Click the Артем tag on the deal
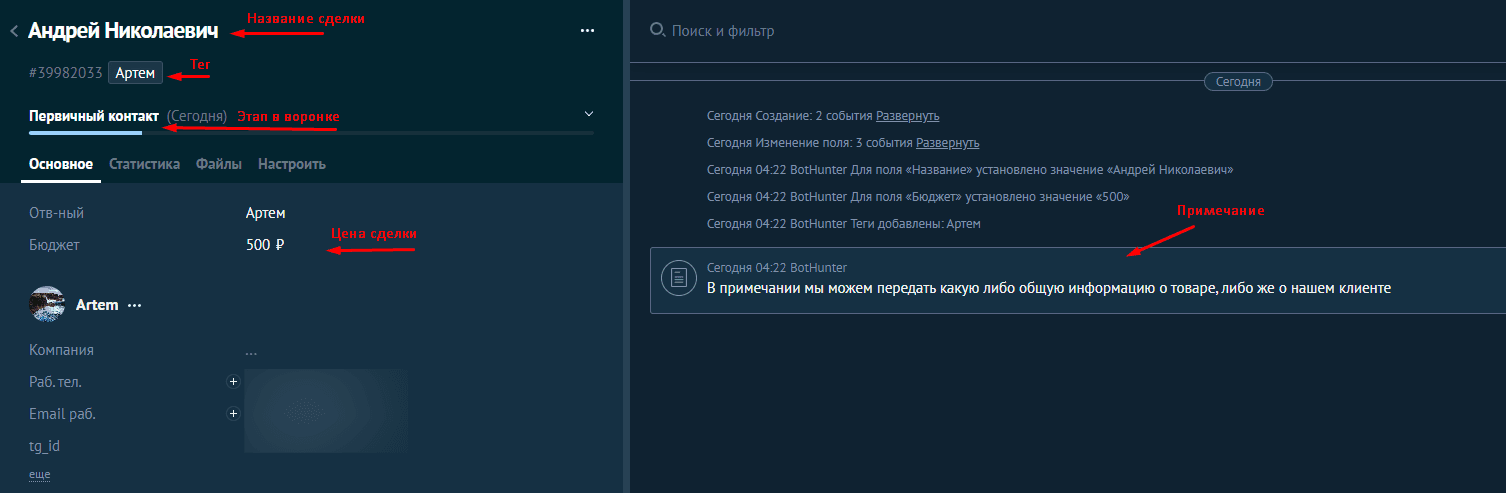 [135, 73]
